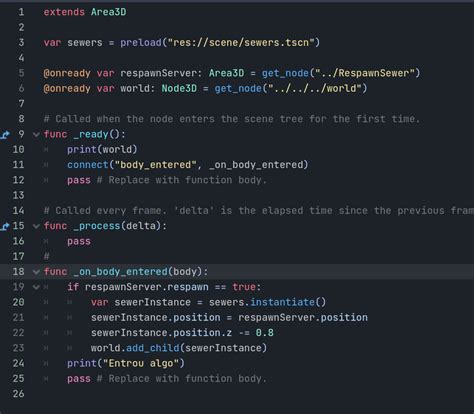Click on Area3D in the extends line
The height and width of the screenshot is (414, 474).
click(108, 12)
